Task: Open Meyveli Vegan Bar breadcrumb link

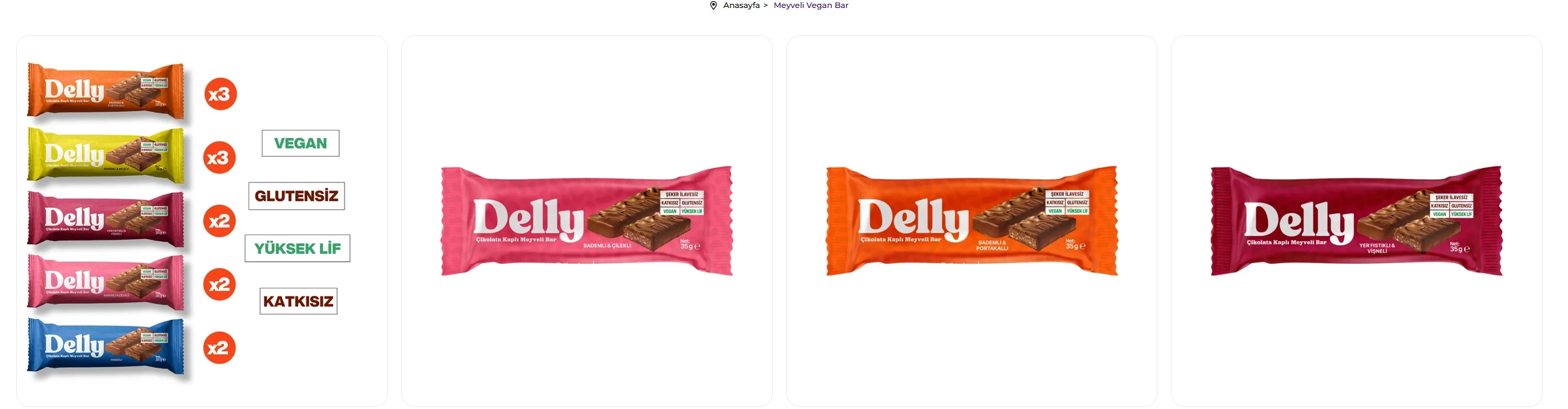Action: click(811, 5)
